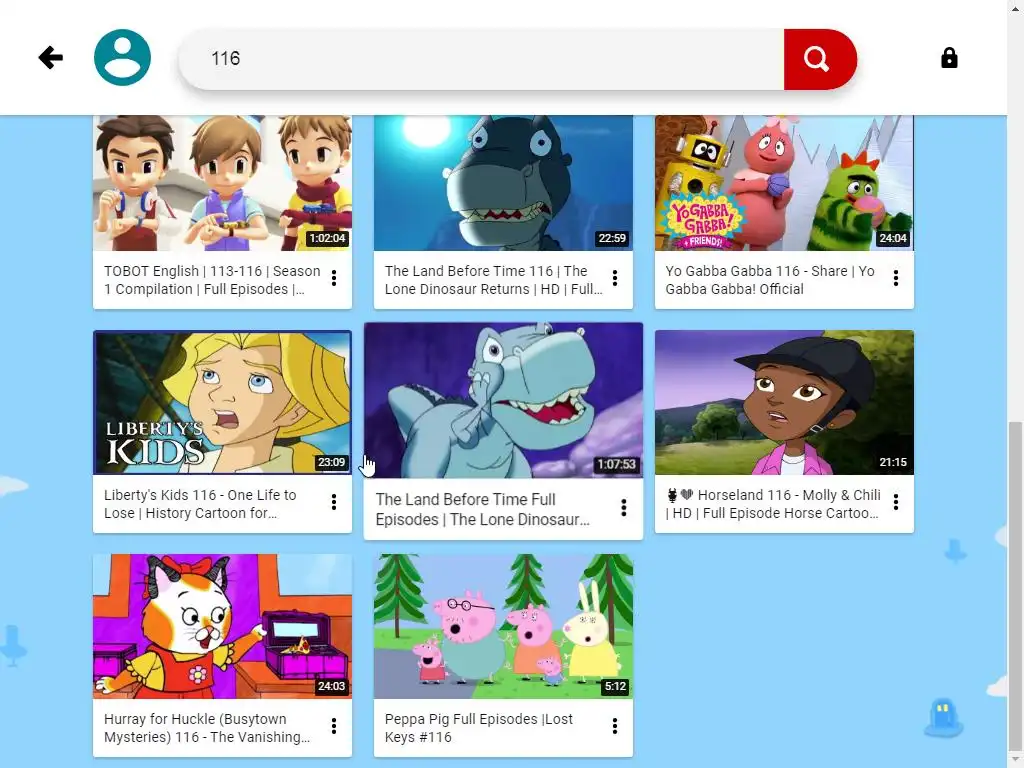Open options for Land Before Time 116
The height and width of the screenshot is (768, 1024).
click(615, 278)
